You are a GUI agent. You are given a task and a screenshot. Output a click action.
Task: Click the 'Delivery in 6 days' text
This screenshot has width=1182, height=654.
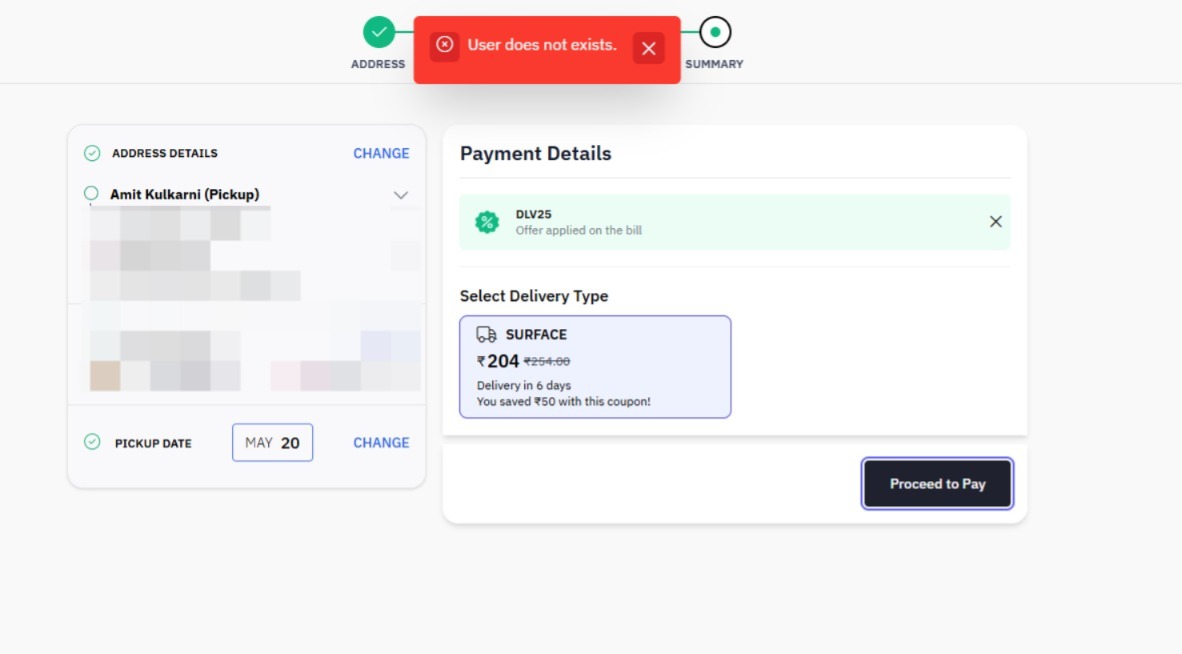click(x=523, y=385)
